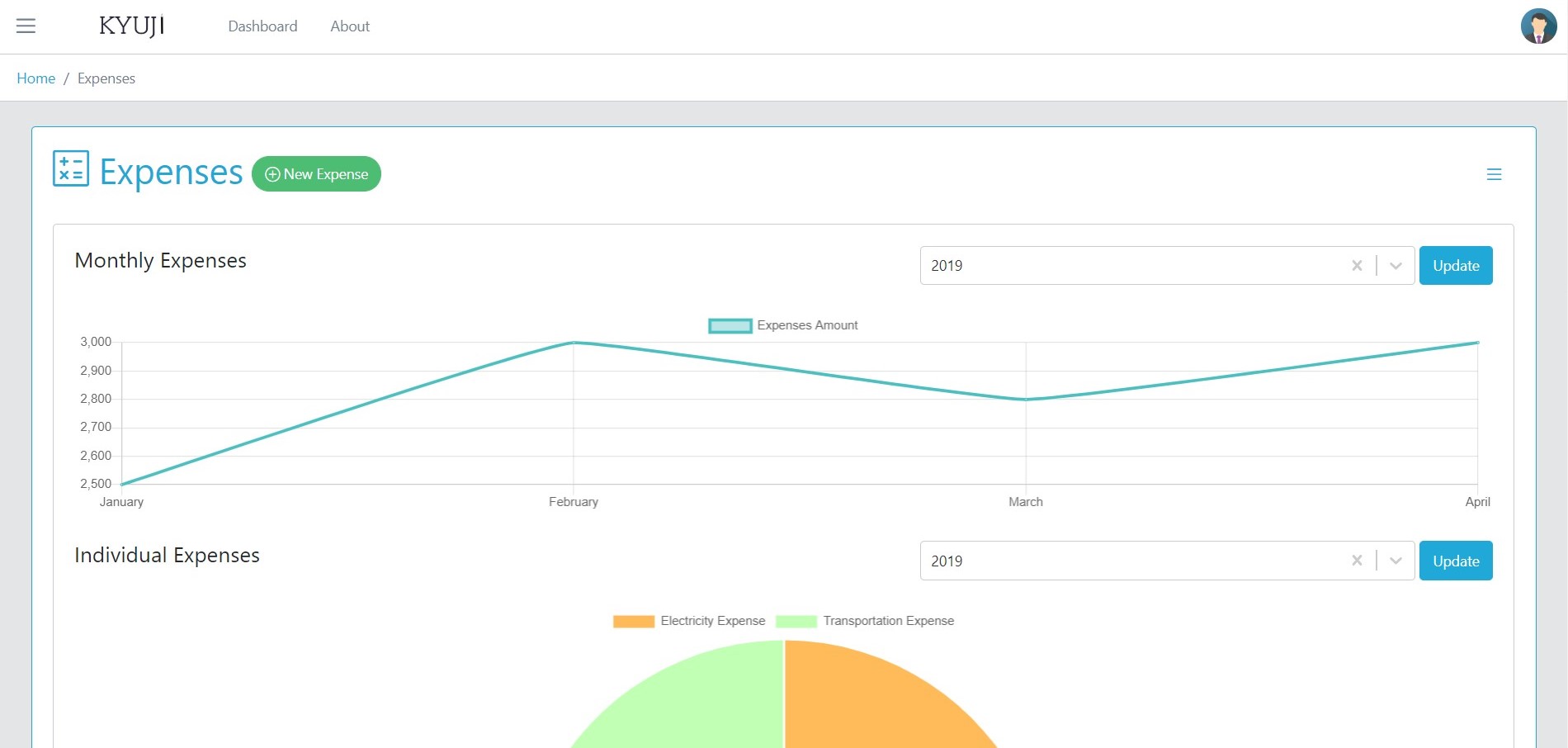Screen dimensions: 1568x748
Task: Open the Dashboard nav item
Action: (262, 26)
